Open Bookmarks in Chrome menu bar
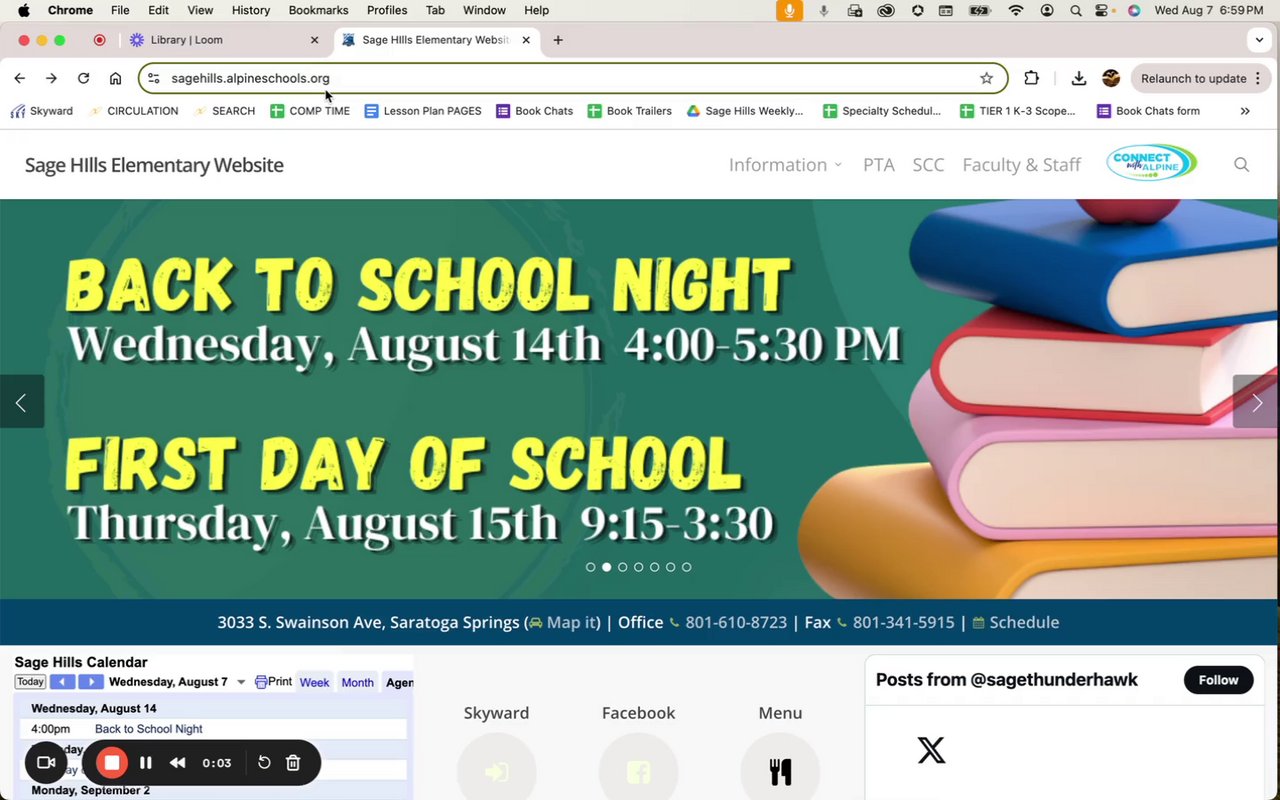Screen dimensions: 1280x800 click(x=318, y=10)
